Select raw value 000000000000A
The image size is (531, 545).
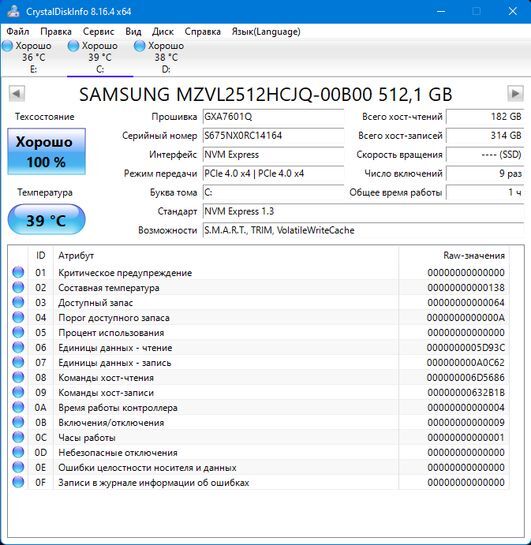[x=466, y=318]
